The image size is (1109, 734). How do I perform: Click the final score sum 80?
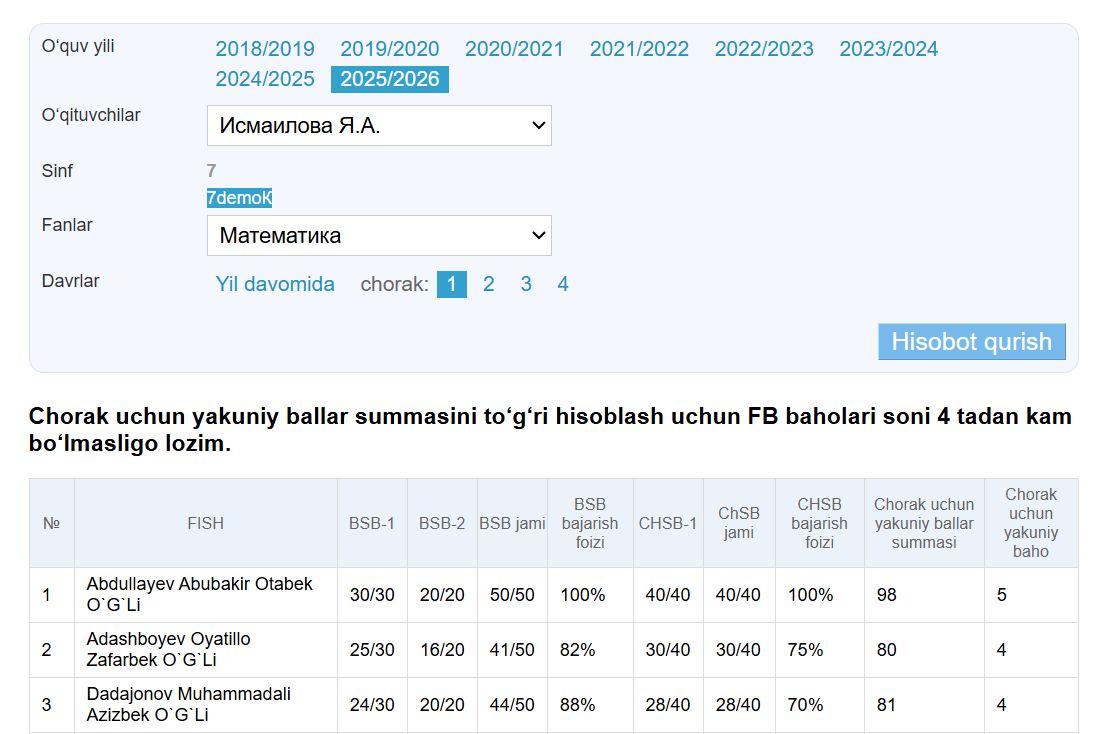click(x=886, y=650)
